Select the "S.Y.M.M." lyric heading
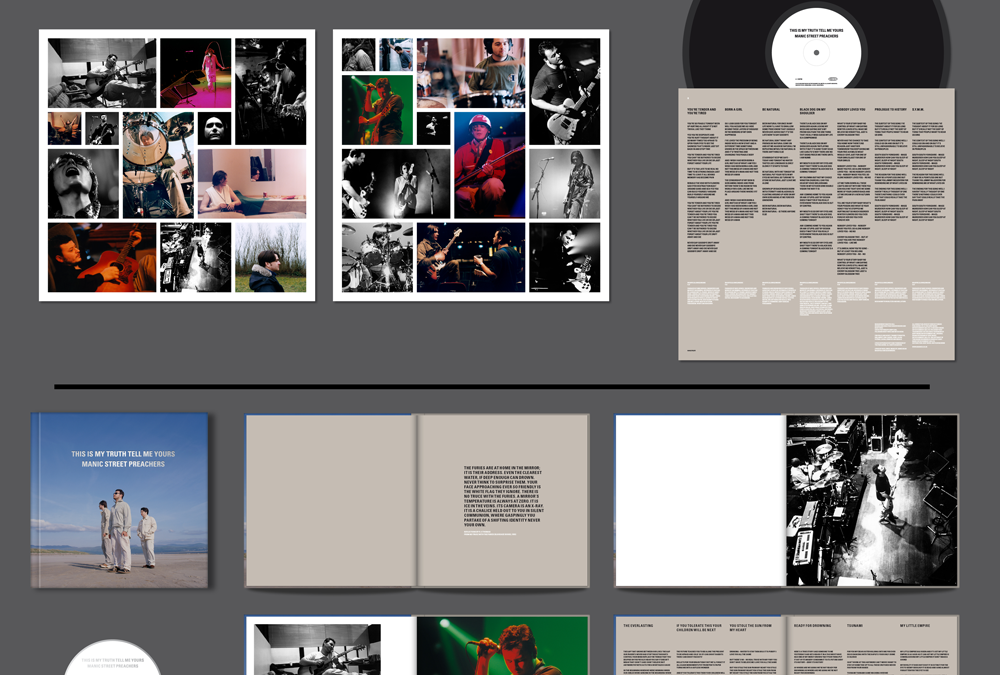 [x=918, y=110]
